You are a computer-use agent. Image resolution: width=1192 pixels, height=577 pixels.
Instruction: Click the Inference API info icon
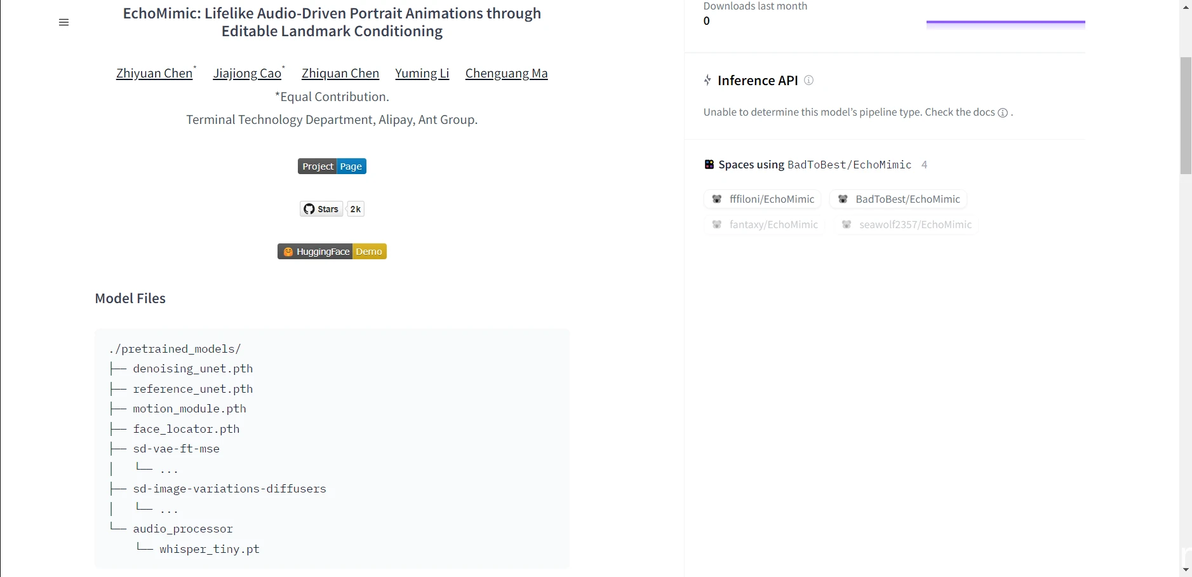pos(809,80)
